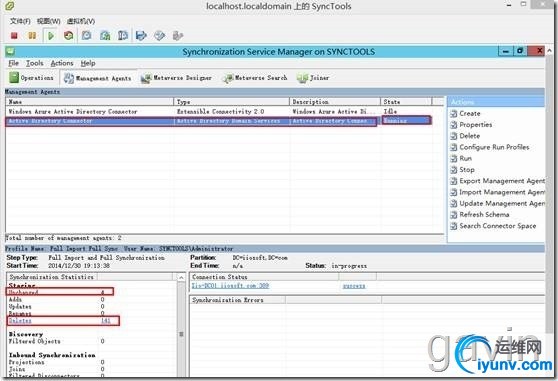Click the Idle state cell
Screen dimensions: 558x381
coord(390,111)
